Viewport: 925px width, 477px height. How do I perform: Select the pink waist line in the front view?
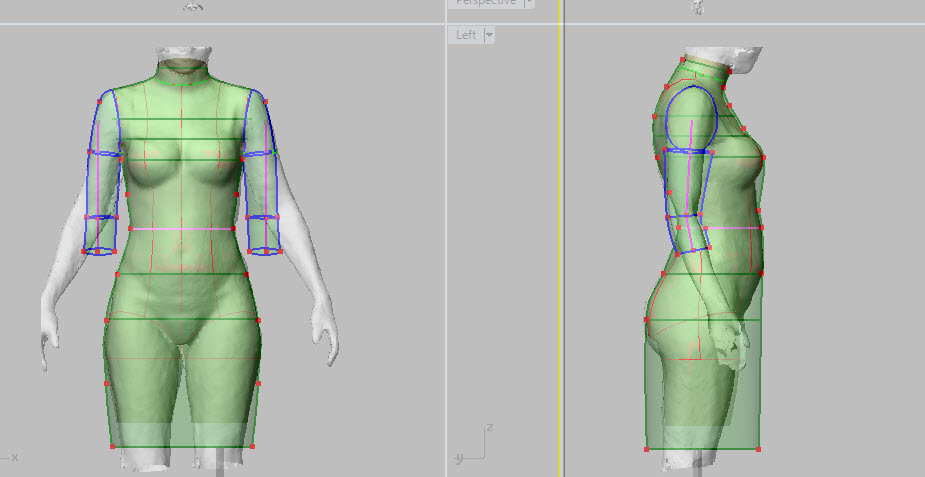pyautogui.click(x=182, y=229)
